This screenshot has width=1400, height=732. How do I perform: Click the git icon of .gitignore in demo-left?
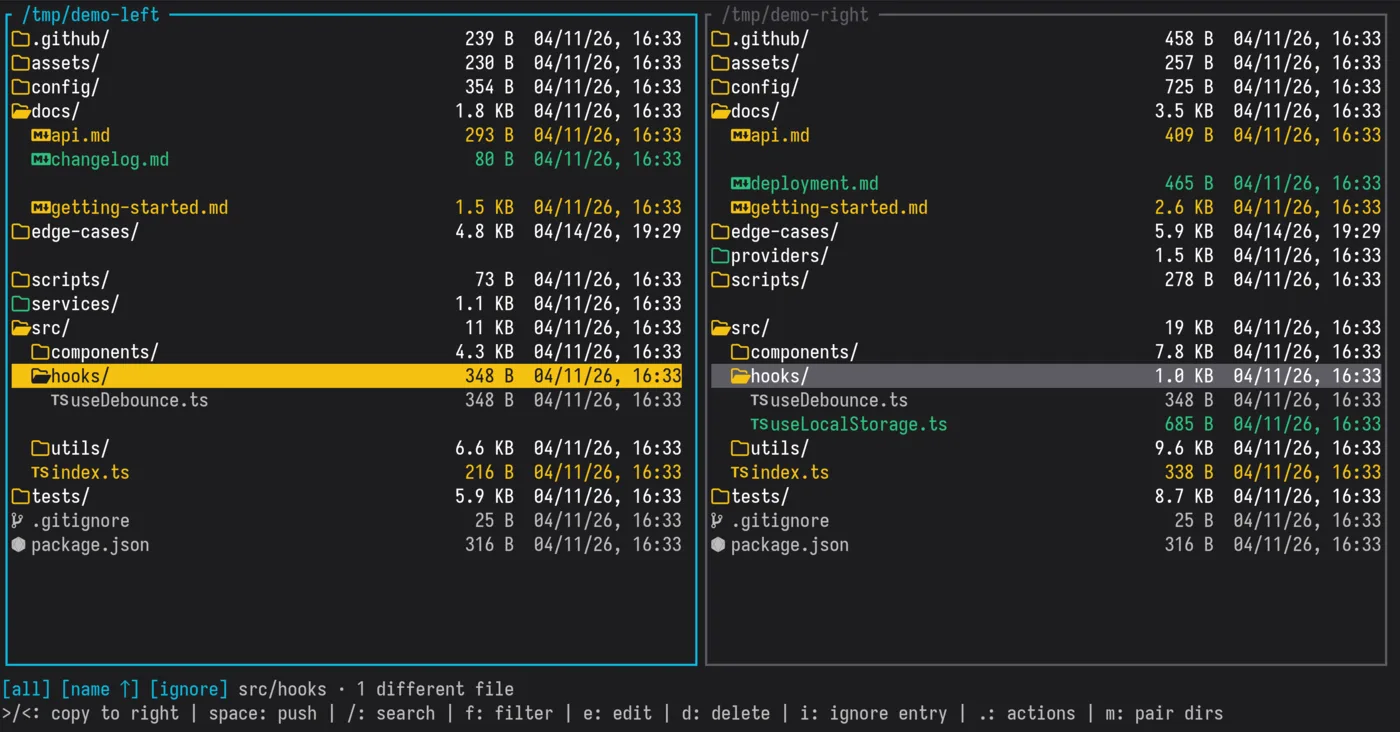pyautogui.click(x=17, y=520)
